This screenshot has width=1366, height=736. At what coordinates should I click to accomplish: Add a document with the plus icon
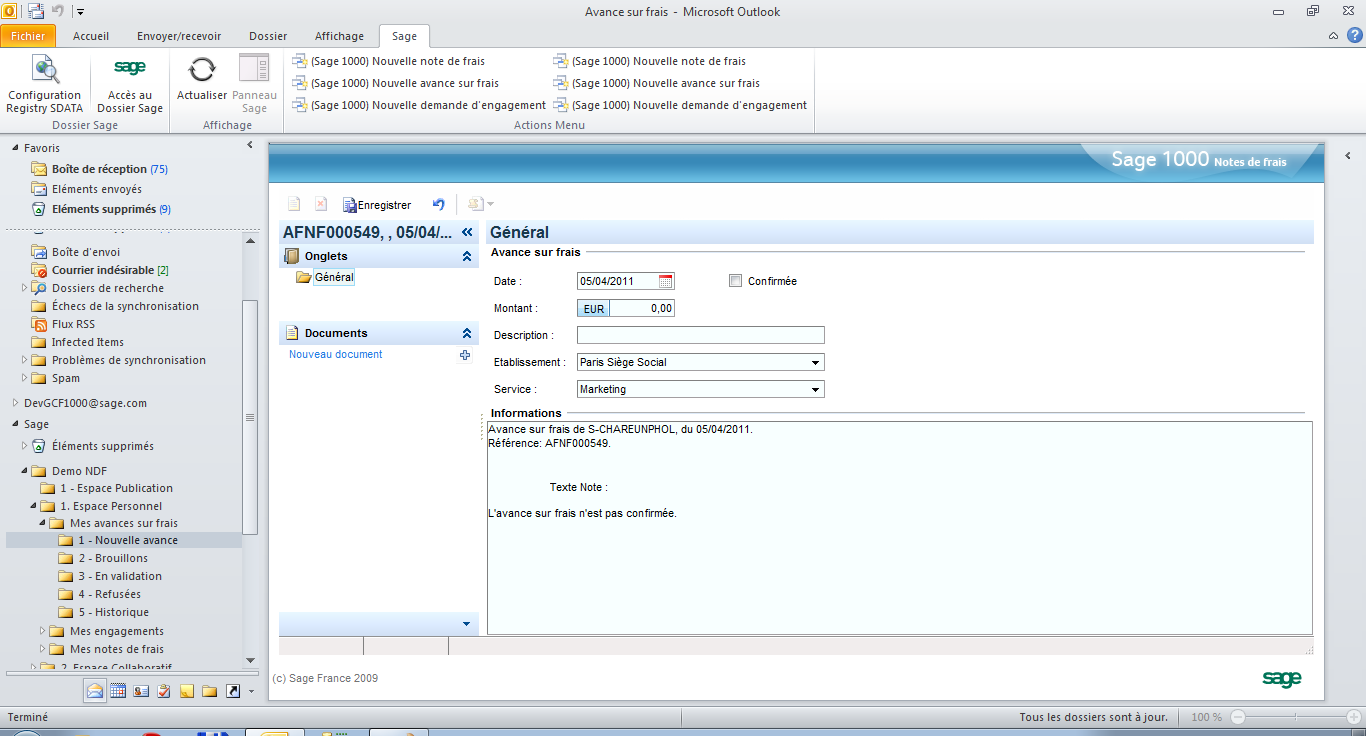point(465,354)
